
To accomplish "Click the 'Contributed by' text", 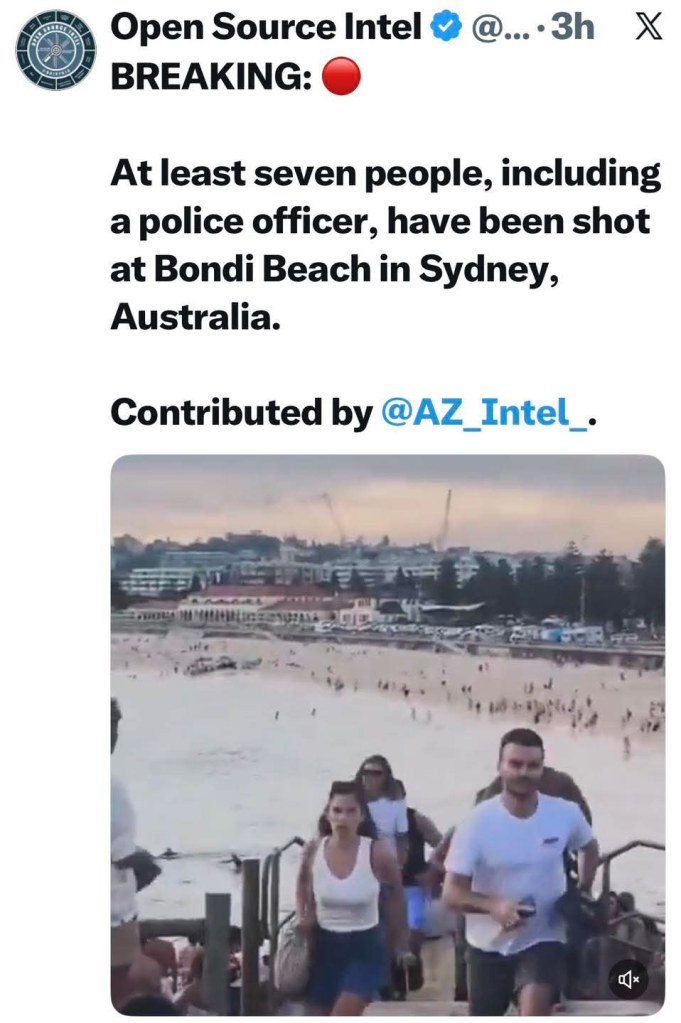I will [241, 412].
